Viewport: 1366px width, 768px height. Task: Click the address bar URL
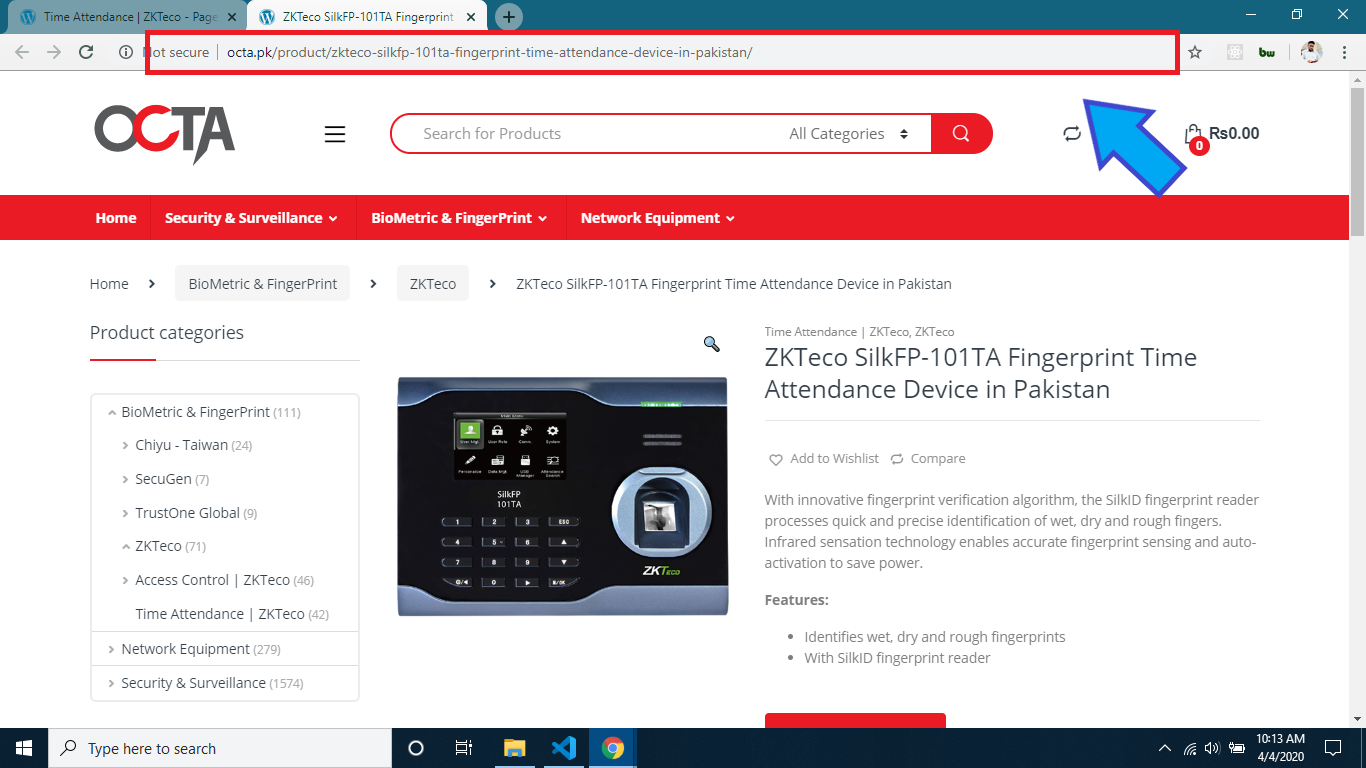(x=490, y=52)
